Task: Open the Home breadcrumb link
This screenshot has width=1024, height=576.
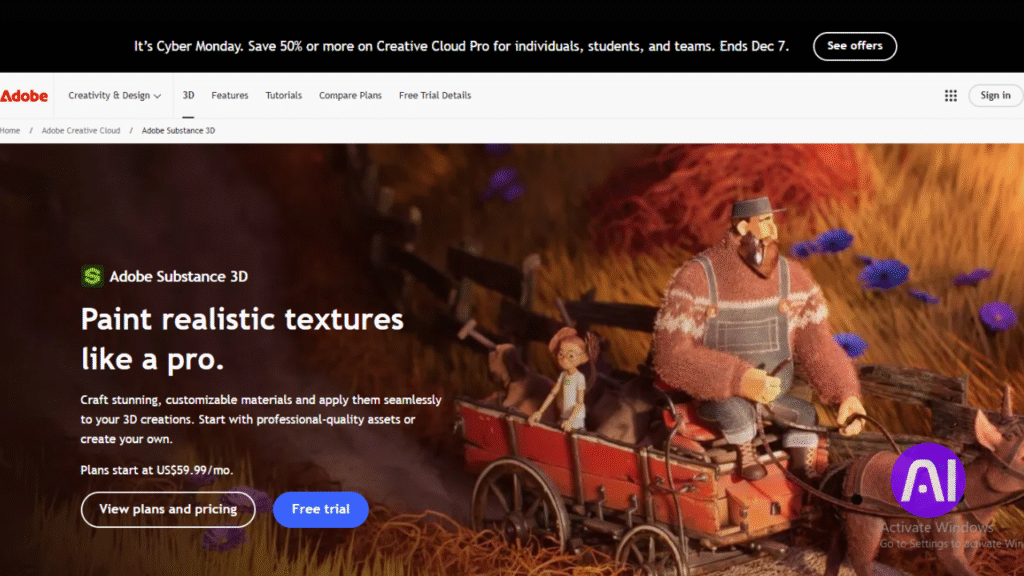Action: pyautogui.click(x=10, y=130)
